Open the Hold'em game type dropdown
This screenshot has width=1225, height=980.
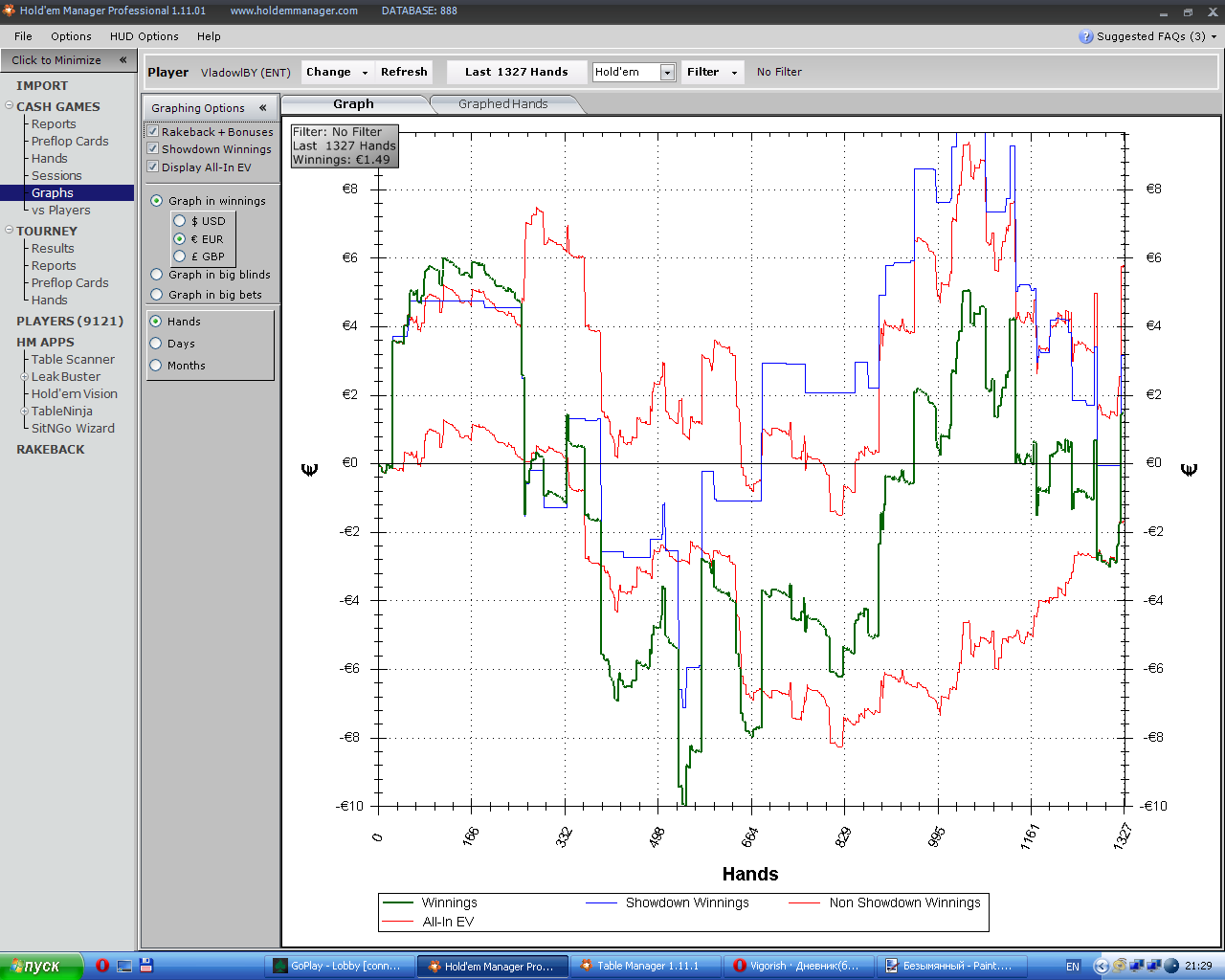tap(667, 73)
